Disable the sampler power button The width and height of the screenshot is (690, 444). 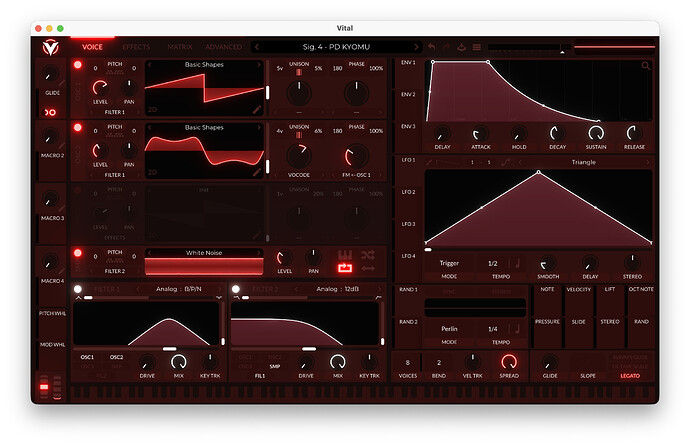click(x=78, y=253)
